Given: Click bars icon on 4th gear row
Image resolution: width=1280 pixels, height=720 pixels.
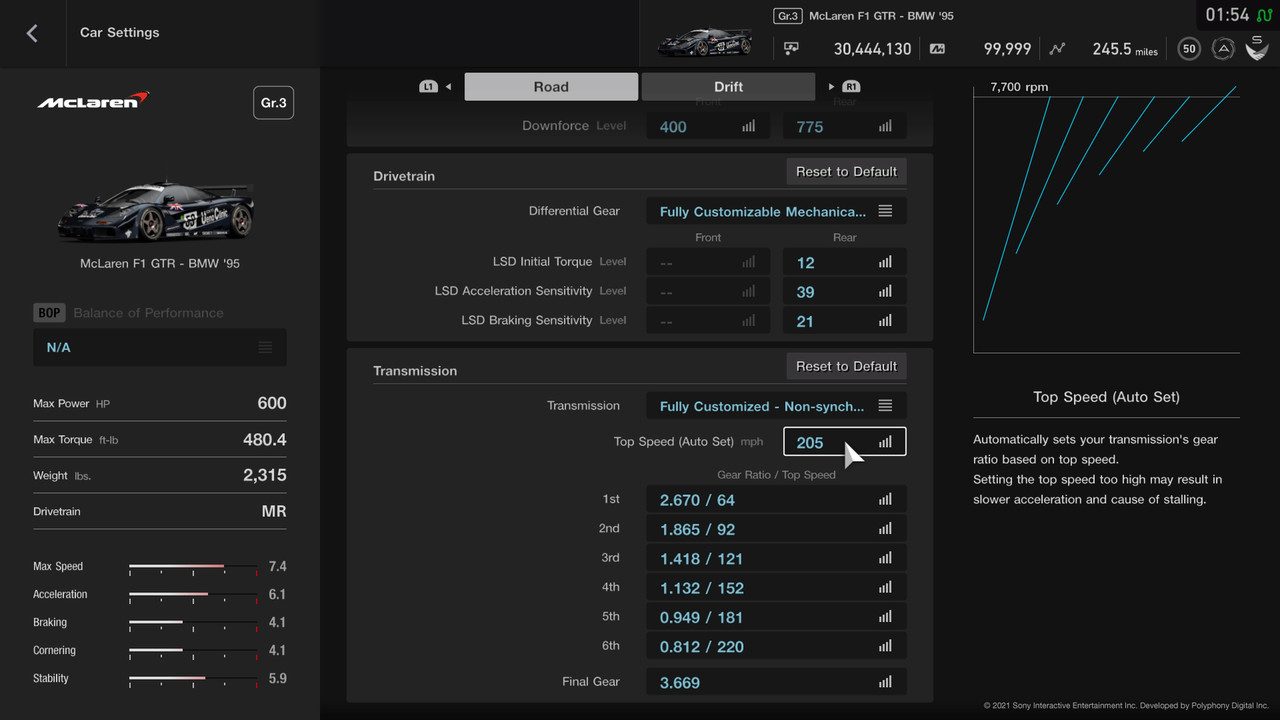Looking at the screenshot, I should (x=885, y=588).
